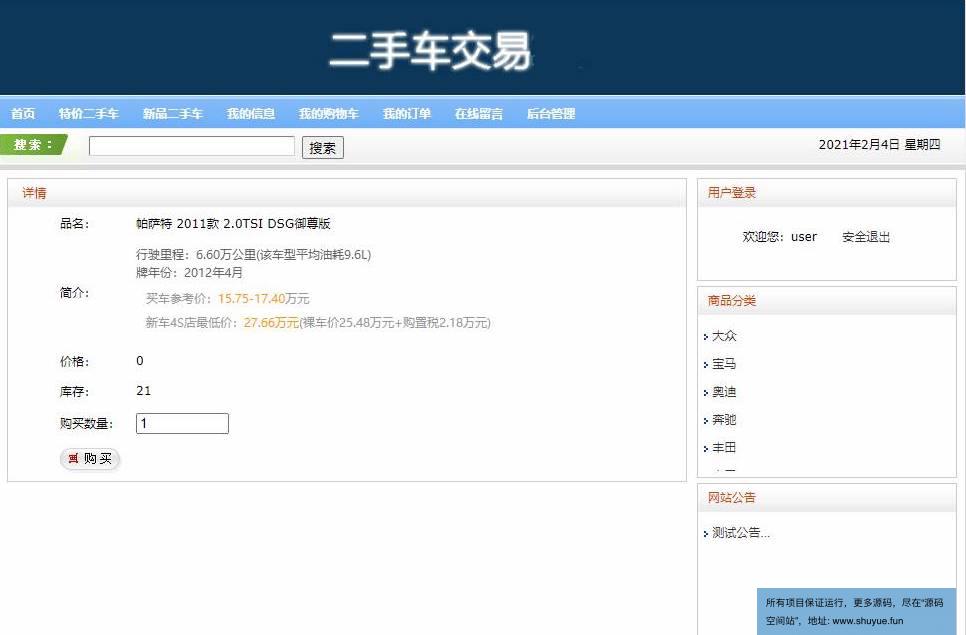This screenshot has height=635, width=966.
Task: Click the 用户登录 panel header
Action: coord(826,193)
